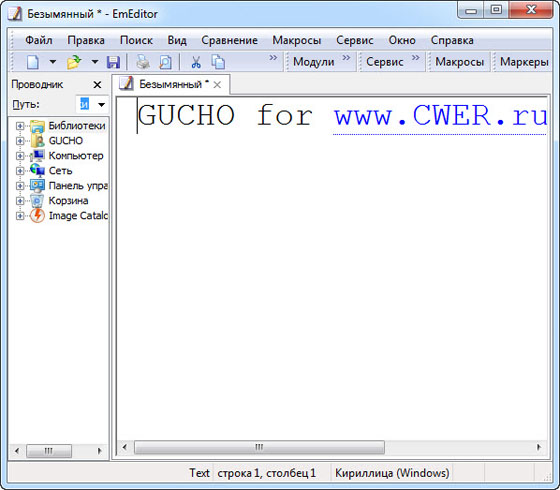
Task: Expand the Корзина tree node
Action: pyautogui.click(x=20, y=201)
